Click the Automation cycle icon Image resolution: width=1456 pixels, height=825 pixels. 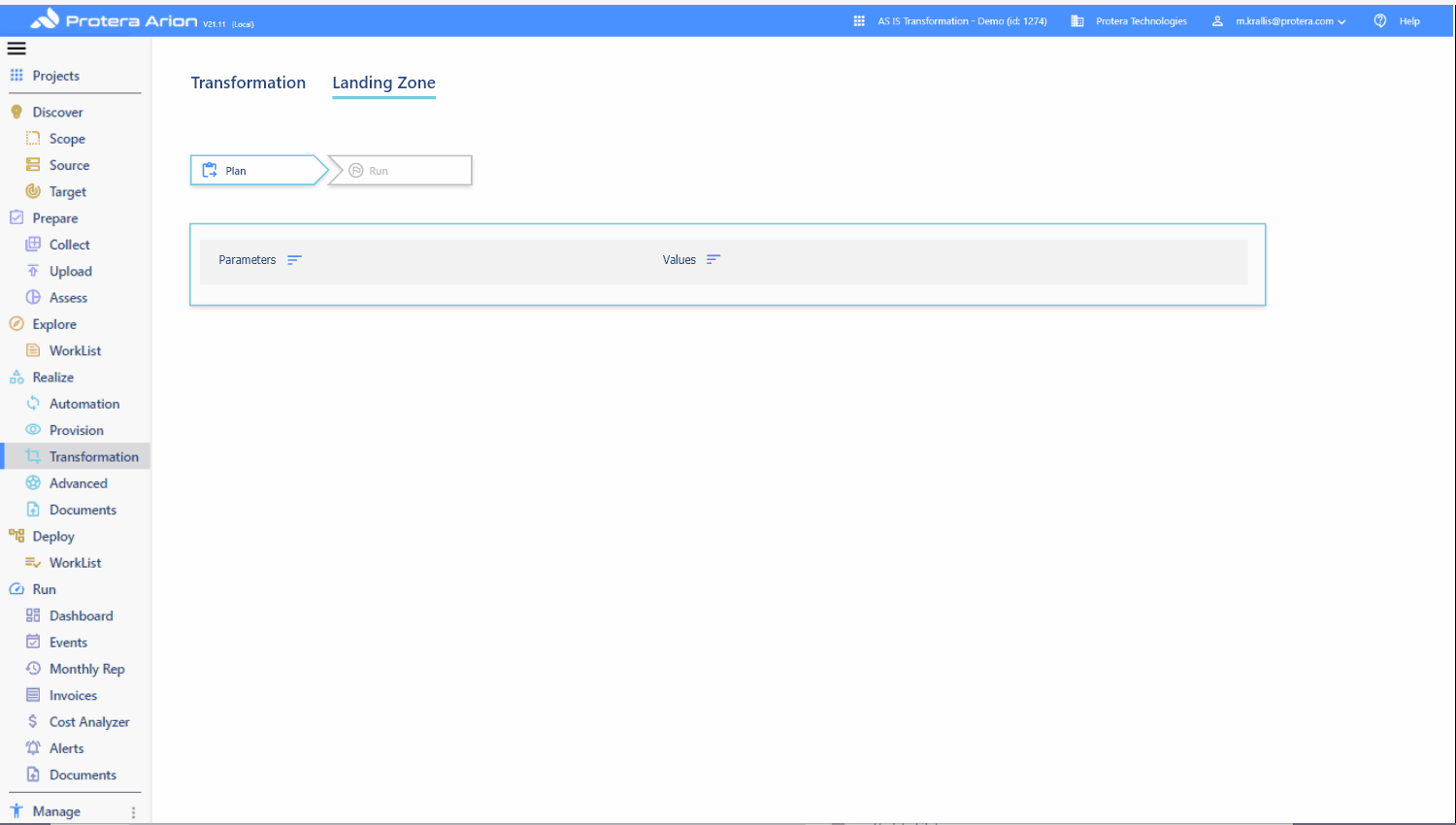pyautogui.click(x=33, y=404)
